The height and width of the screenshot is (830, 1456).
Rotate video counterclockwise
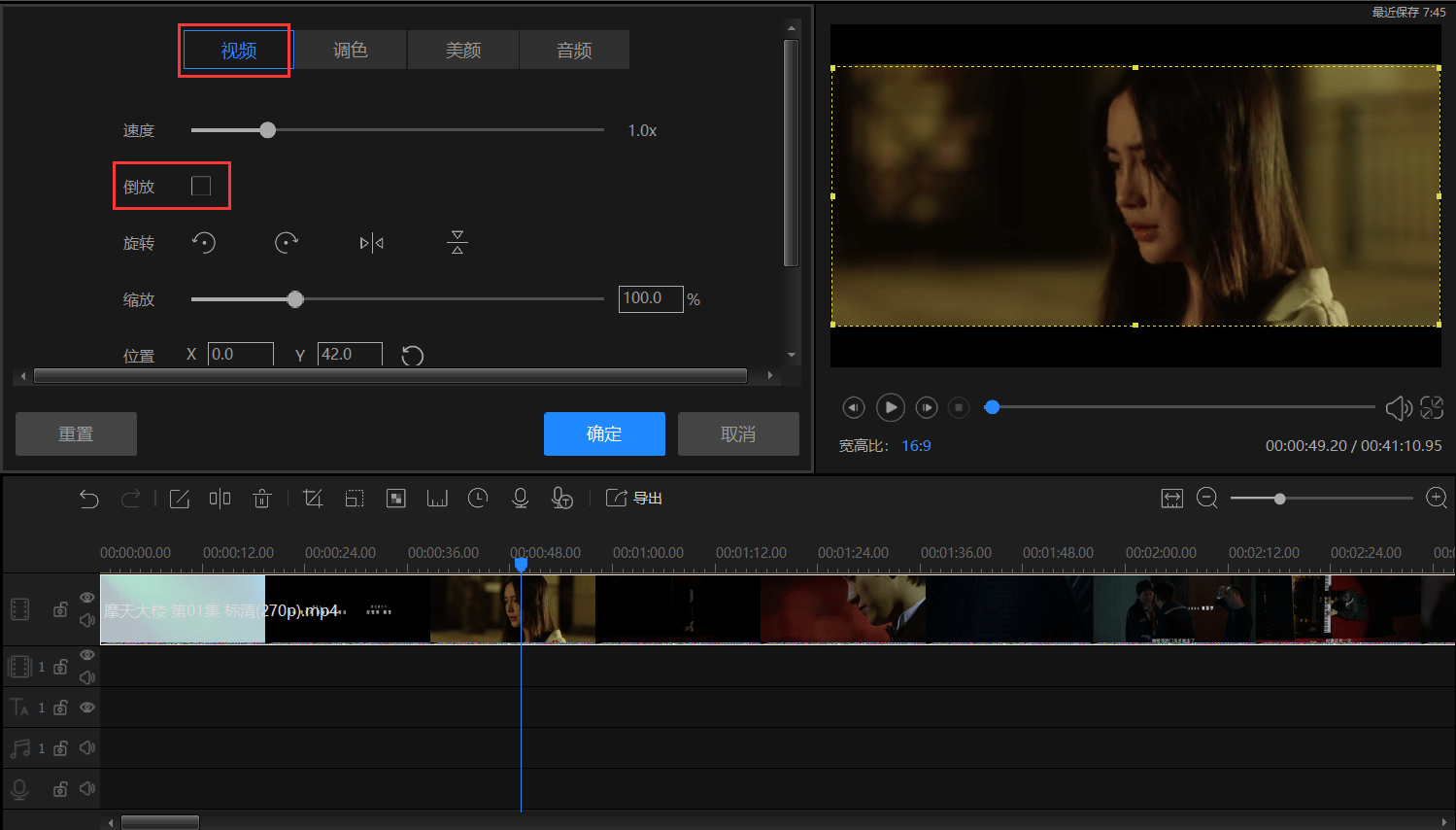coord(204,243)
